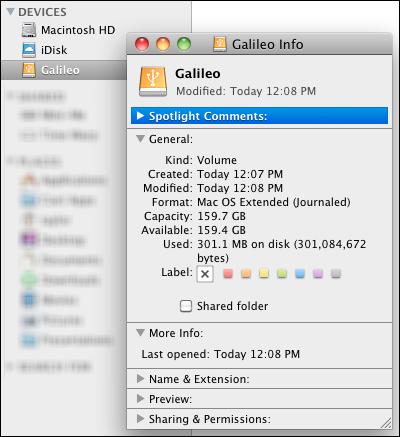This screenshot has height=437, width=400.
Task: Click the Macintosh HD drive icon
Action: (x=29, y=30)
